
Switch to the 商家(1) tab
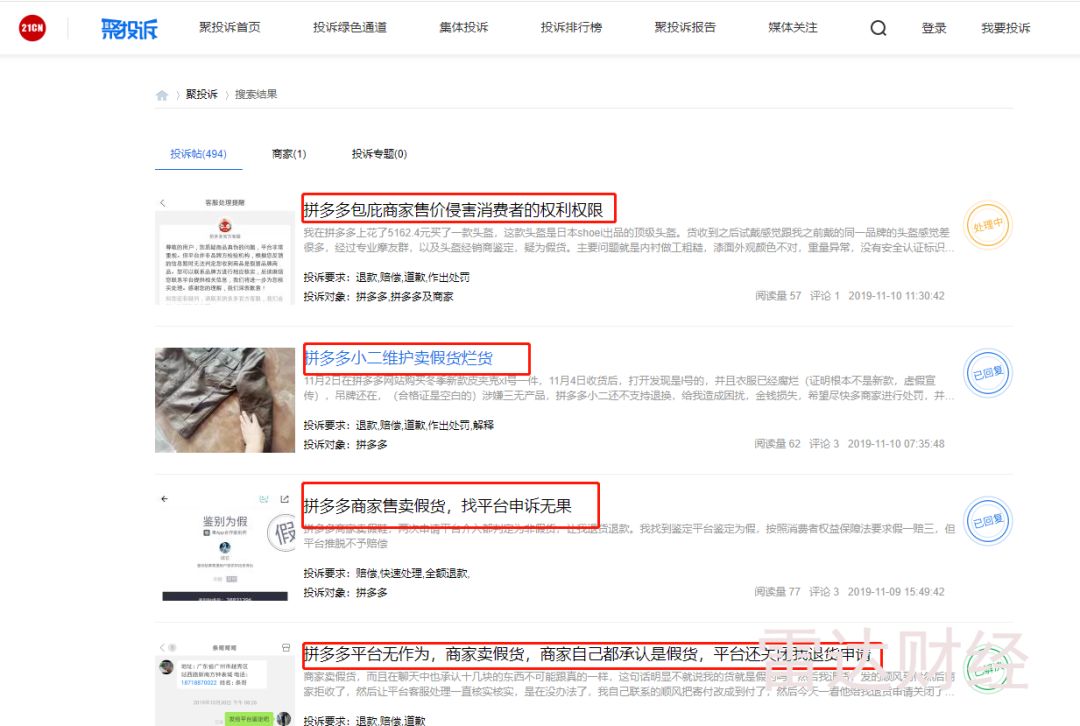[x=289, y=154]
